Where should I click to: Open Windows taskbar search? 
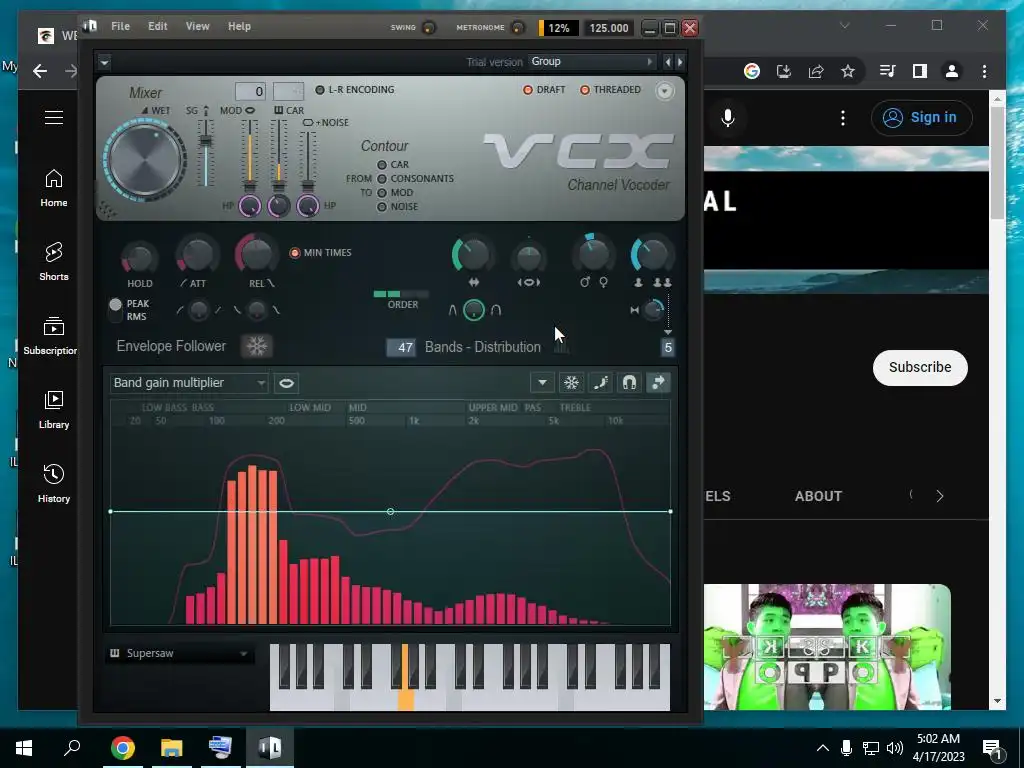pyautogui.click(x=72, y=747)
